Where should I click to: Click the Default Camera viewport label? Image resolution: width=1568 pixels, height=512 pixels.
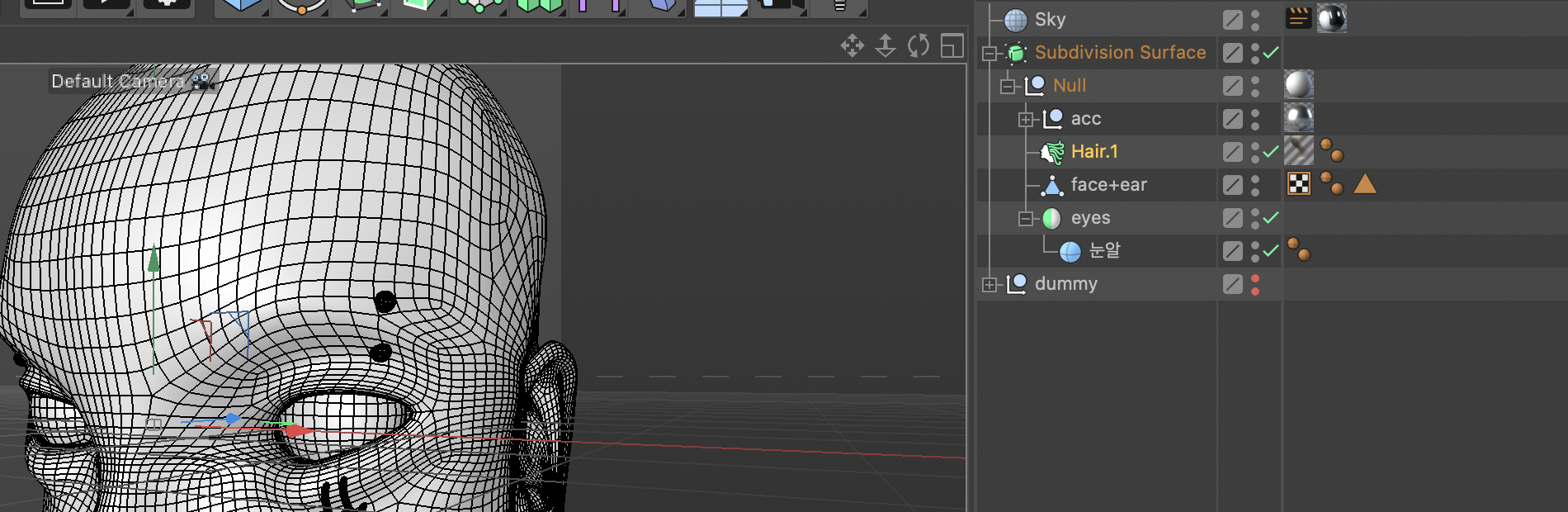pyautogui.click(x=118, y=81)
